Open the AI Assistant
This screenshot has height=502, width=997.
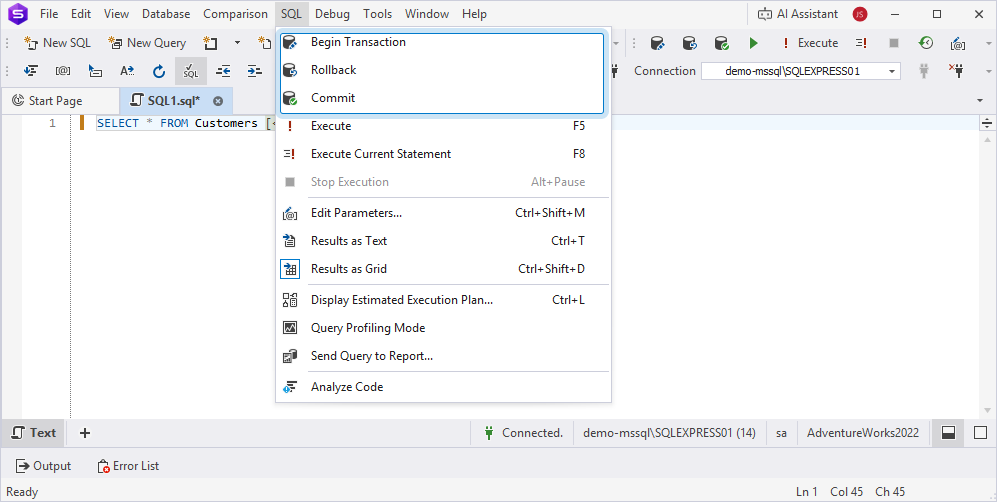click(798, 14)
